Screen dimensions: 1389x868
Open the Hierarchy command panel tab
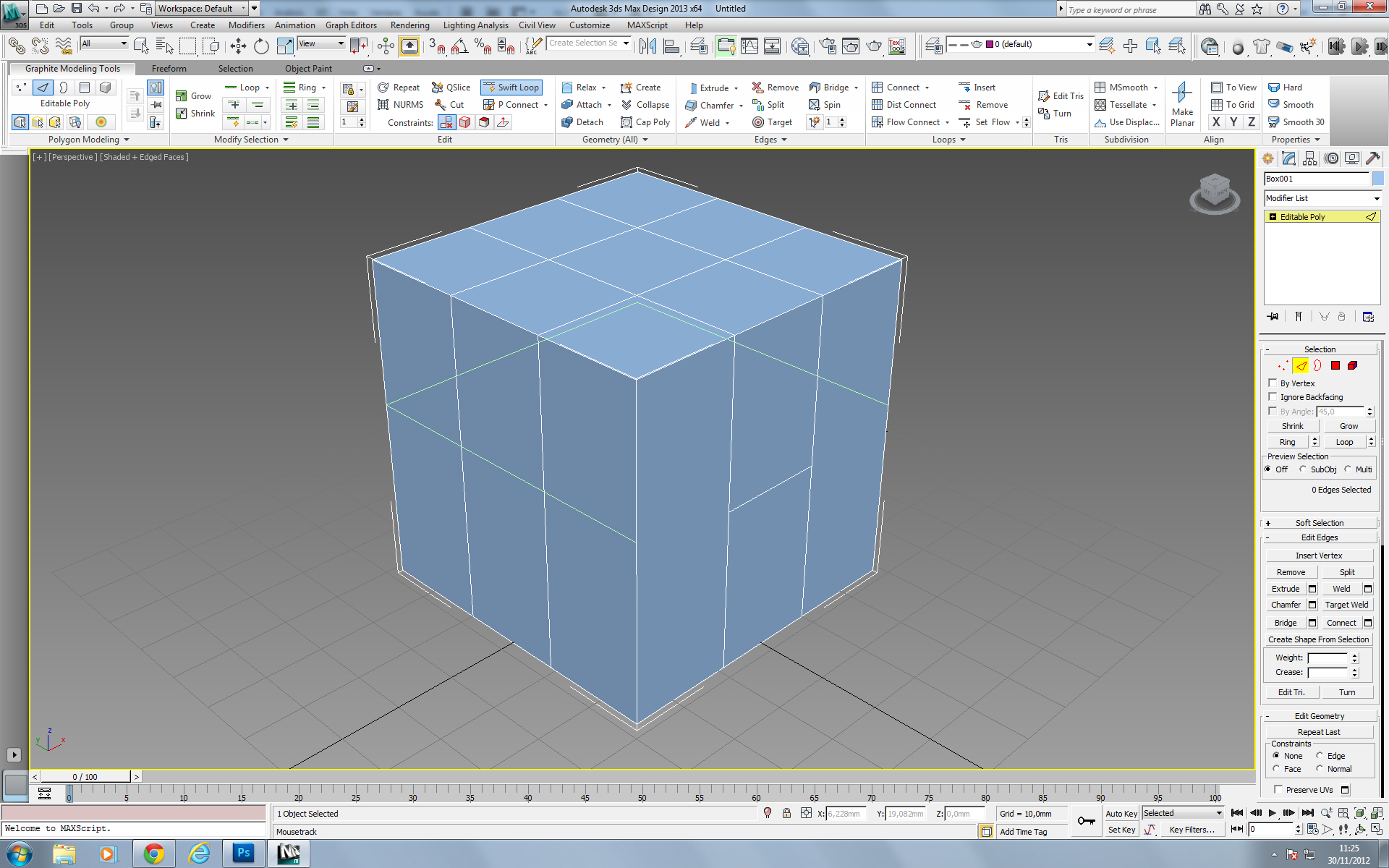click(1310, 158)
